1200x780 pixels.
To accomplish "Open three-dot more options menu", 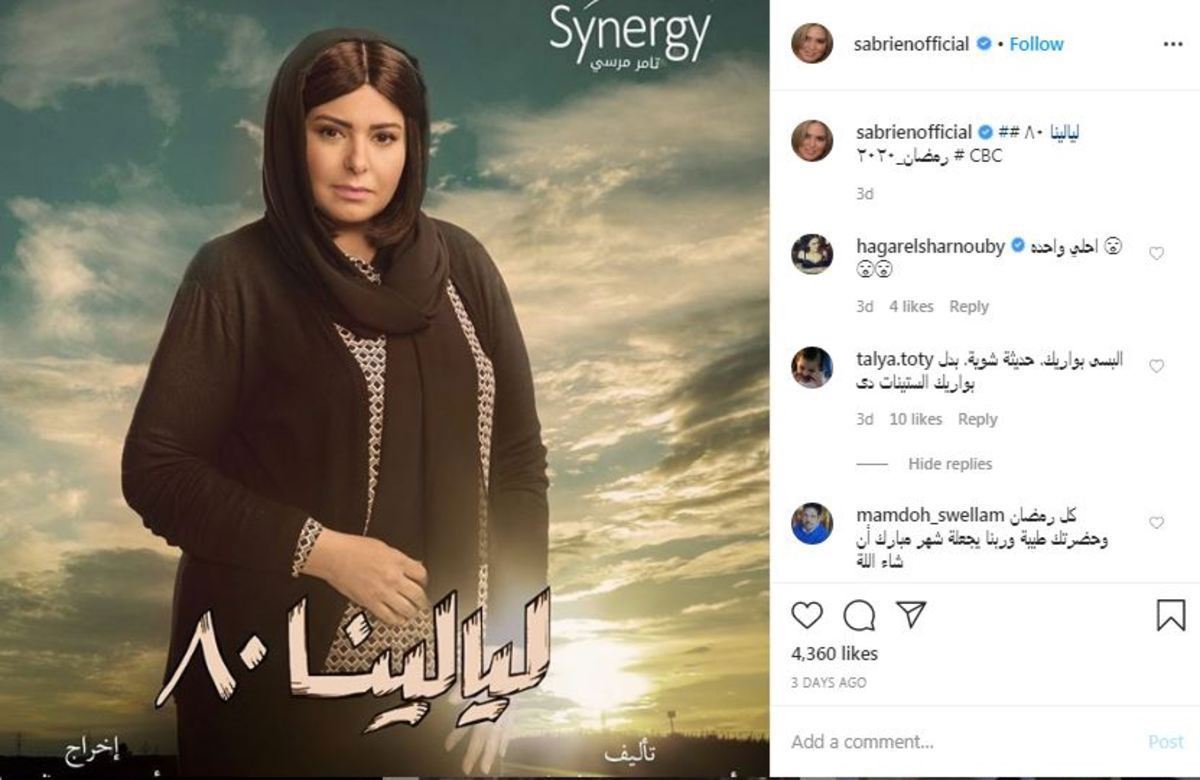I will (x=1173, y=44).
